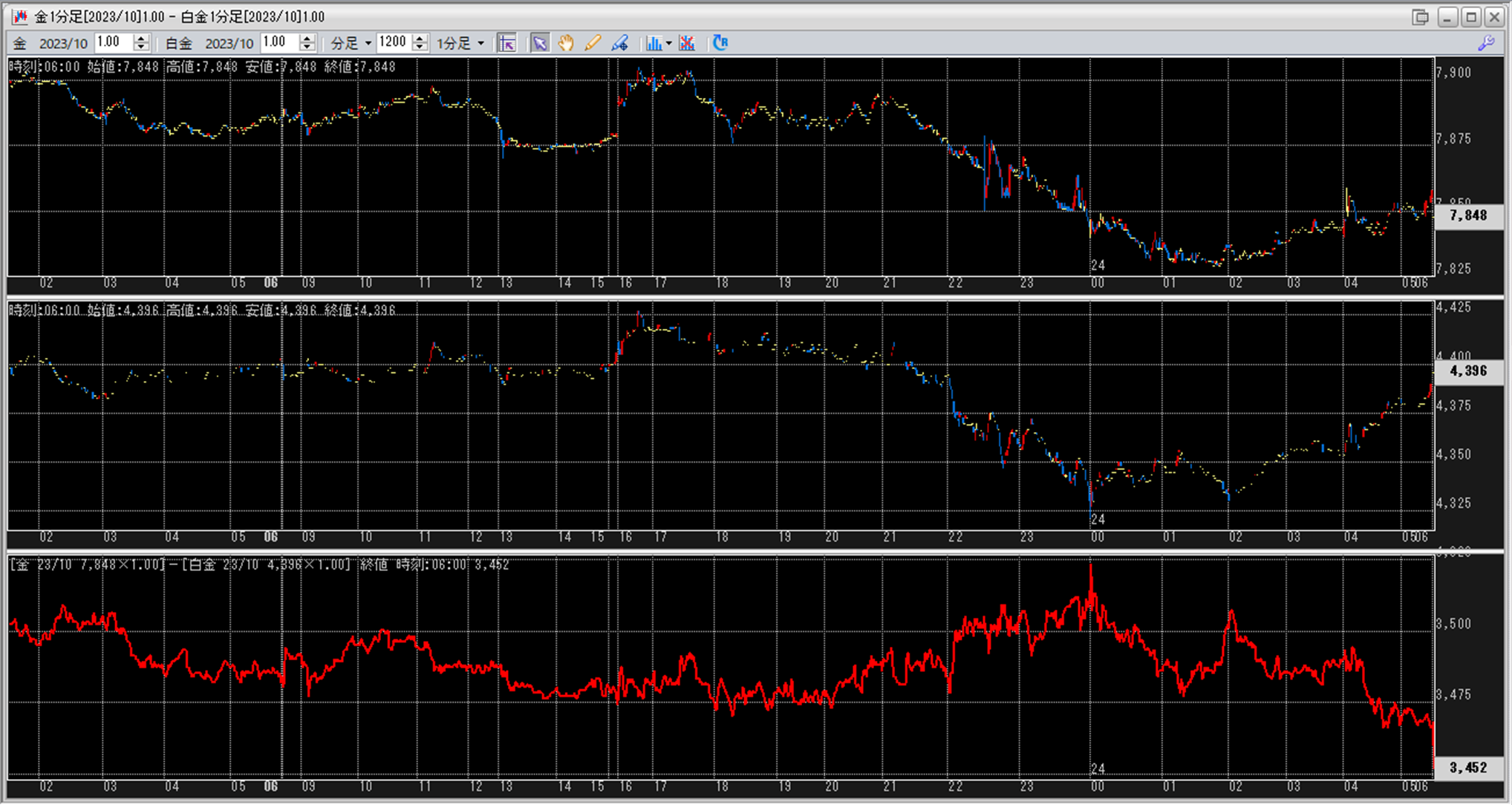The width and height of the screenshot is (1512, 805).
Task: Click the crosshair cursor display icon
Action: click(507, 43)
